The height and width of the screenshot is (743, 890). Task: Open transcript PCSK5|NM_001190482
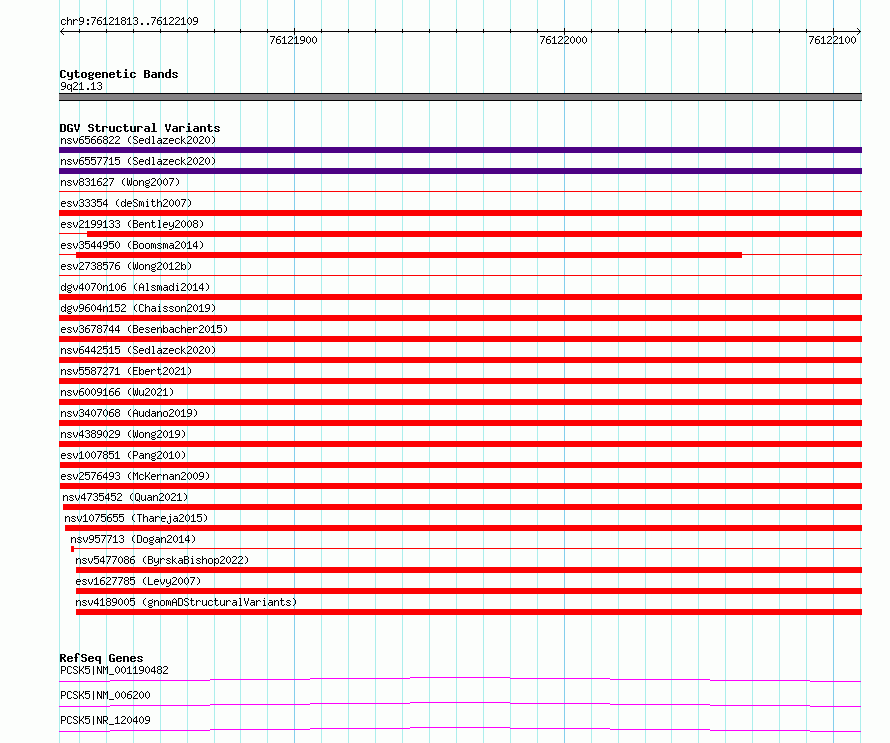pyautogui.click(x=114, y=670)
